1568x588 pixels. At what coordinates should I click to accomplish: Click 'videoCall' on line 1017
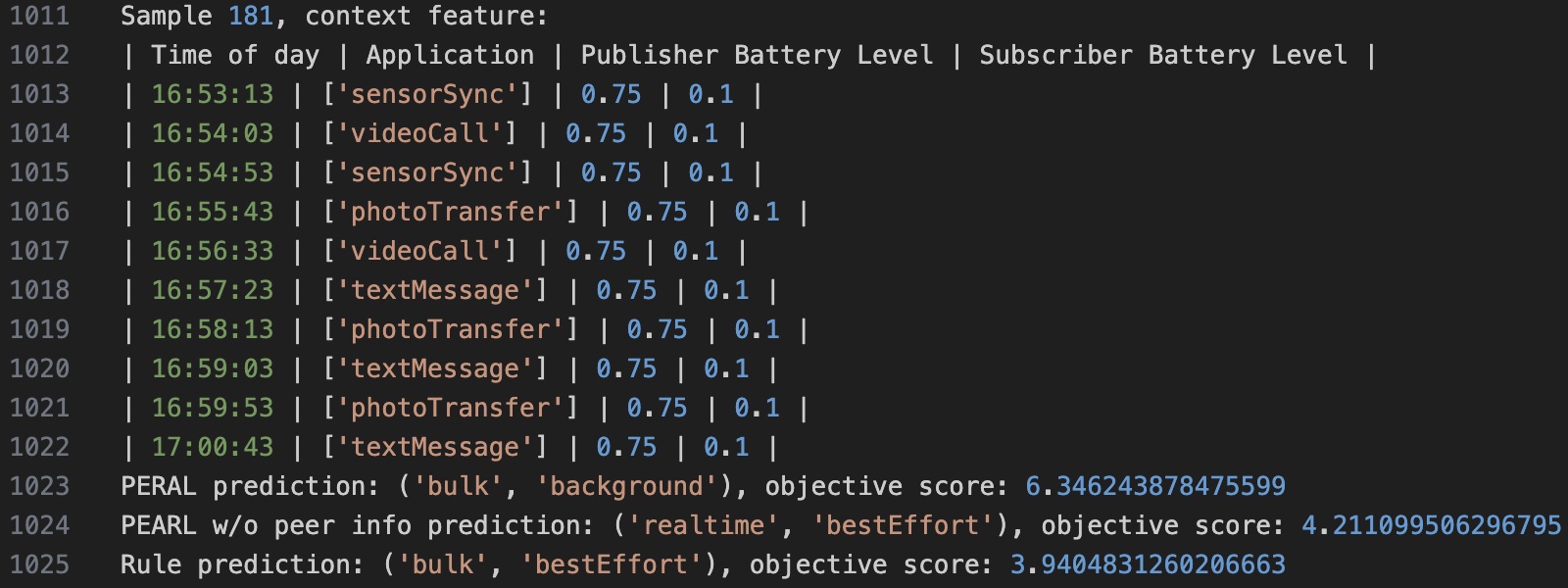click(419, 251)
